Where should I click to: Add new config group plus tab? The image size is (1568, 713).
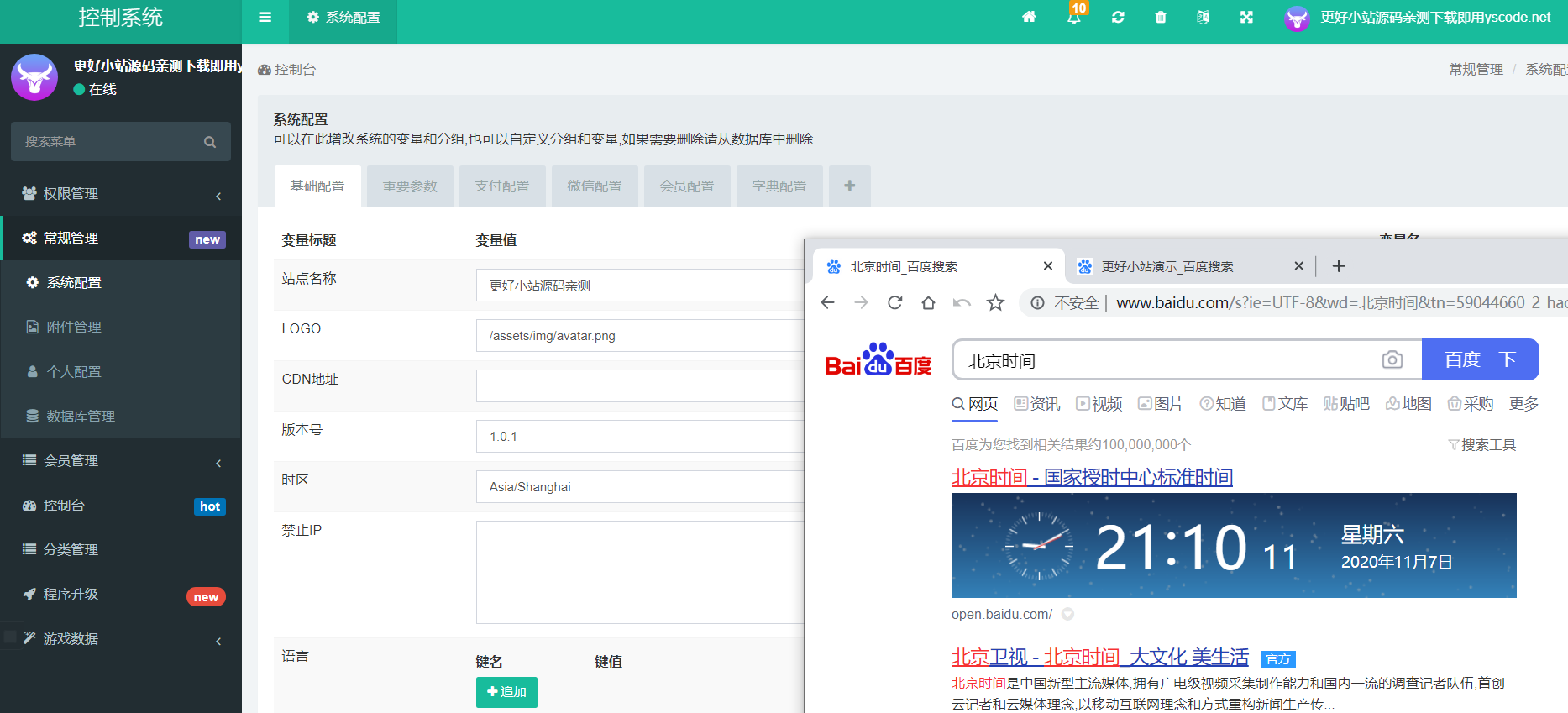(850, 186)
